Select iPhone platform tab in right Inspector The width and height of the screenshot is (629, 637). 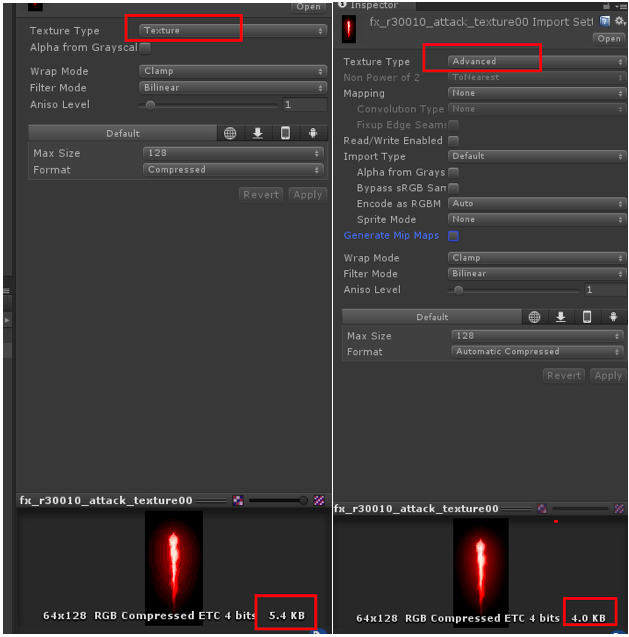click(587, 317)
